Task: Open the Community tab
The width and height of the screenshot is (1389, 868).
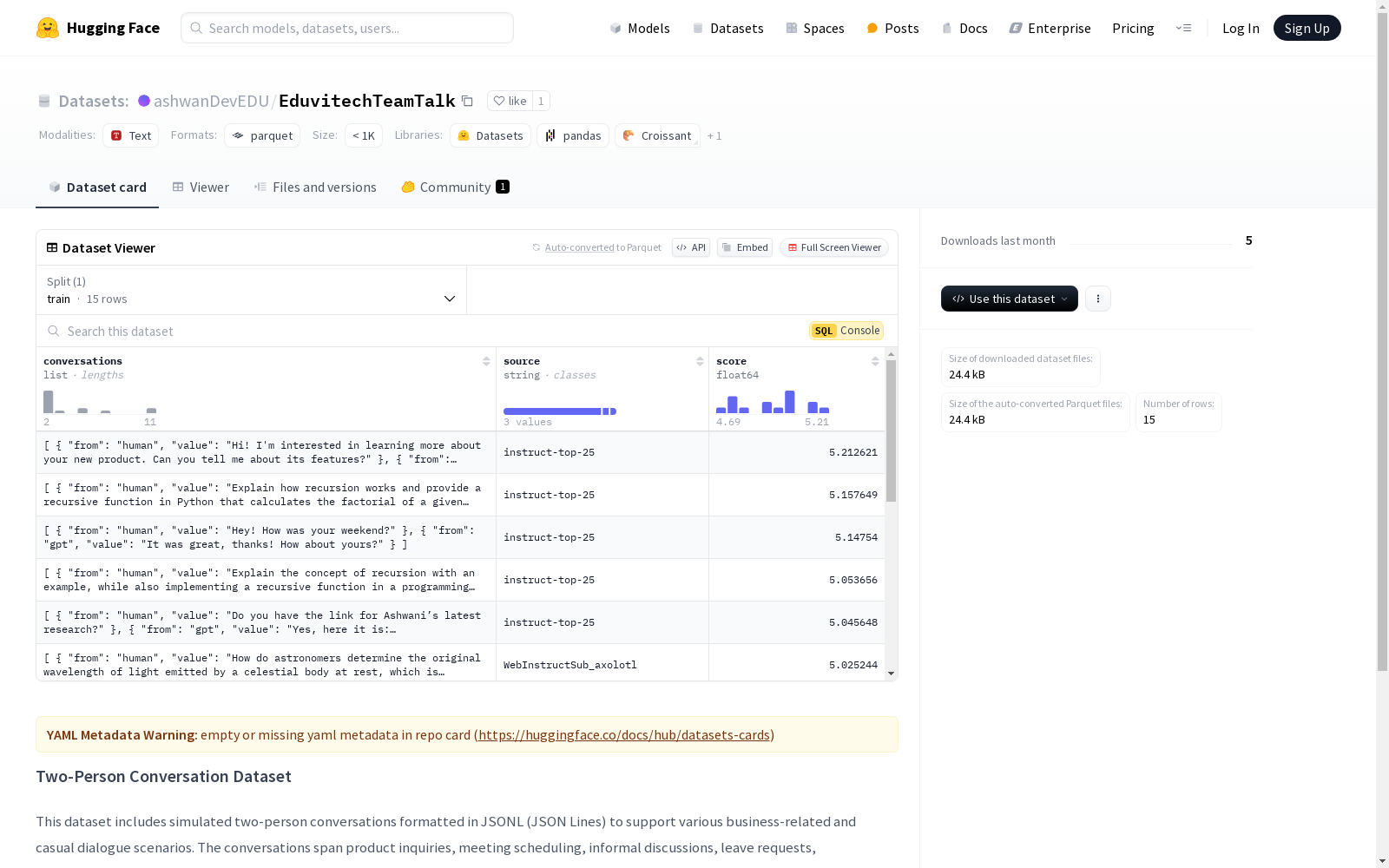Action: click(455, 187)
